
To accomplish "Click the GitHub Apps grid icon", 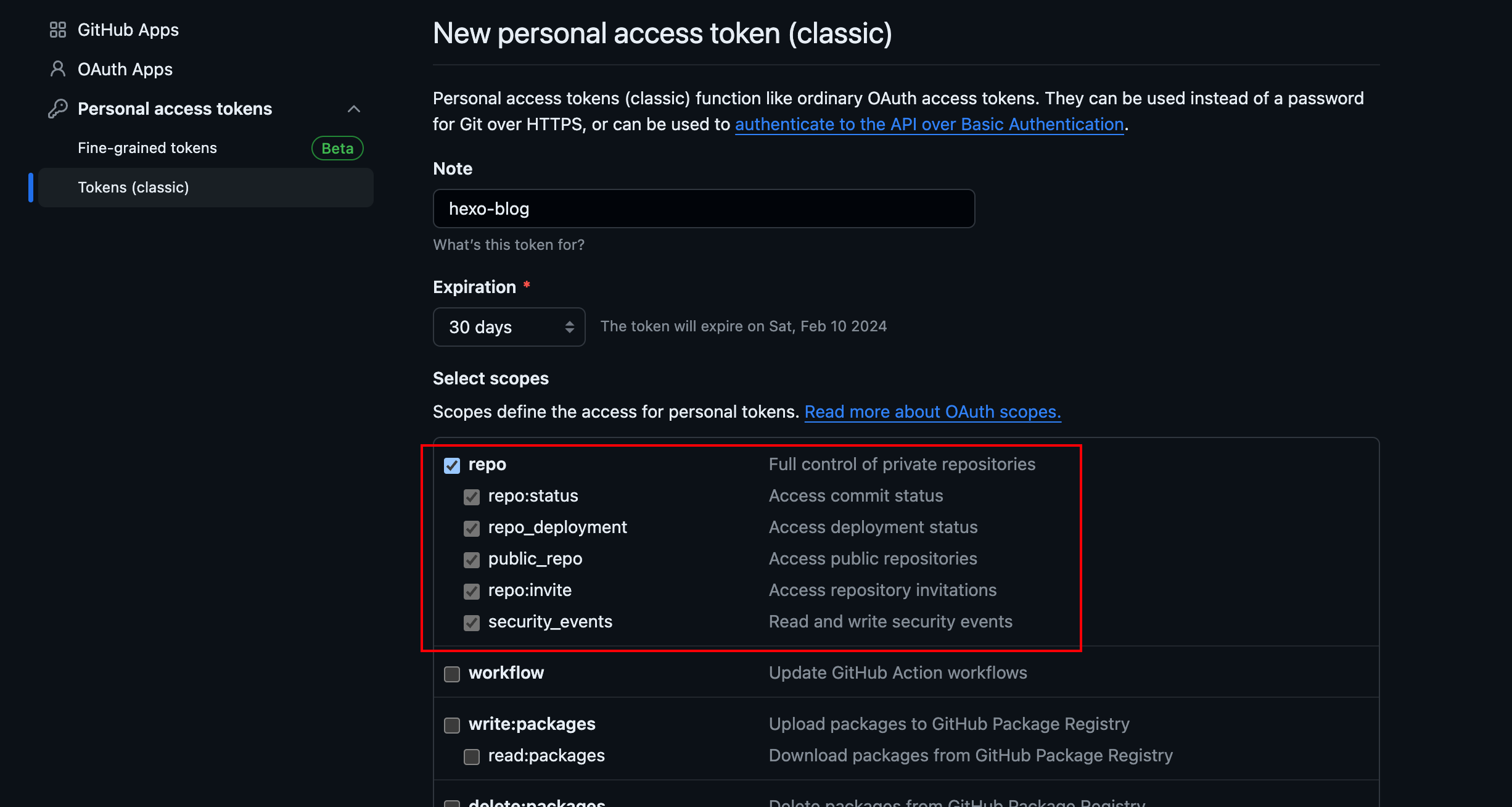I will (x=58, y=29).
